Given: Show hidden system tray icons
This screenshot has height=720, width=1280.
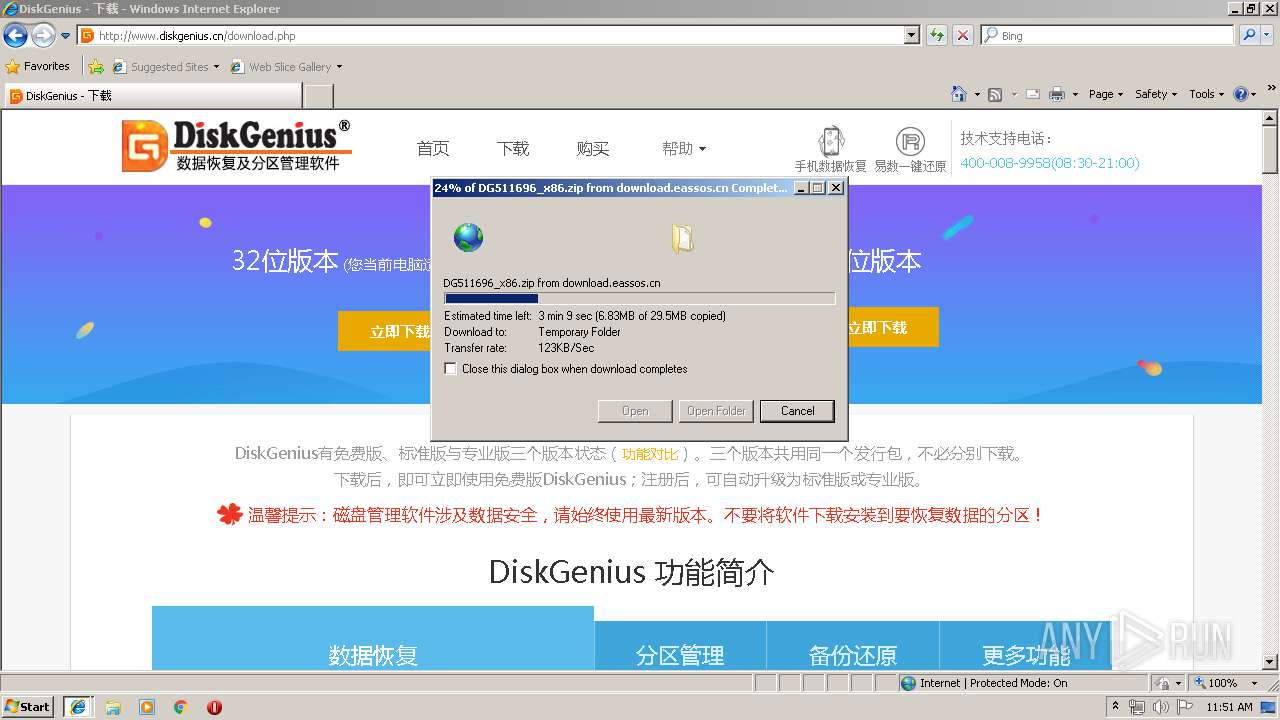Looking at the screenshot, I should [1115, 706].
